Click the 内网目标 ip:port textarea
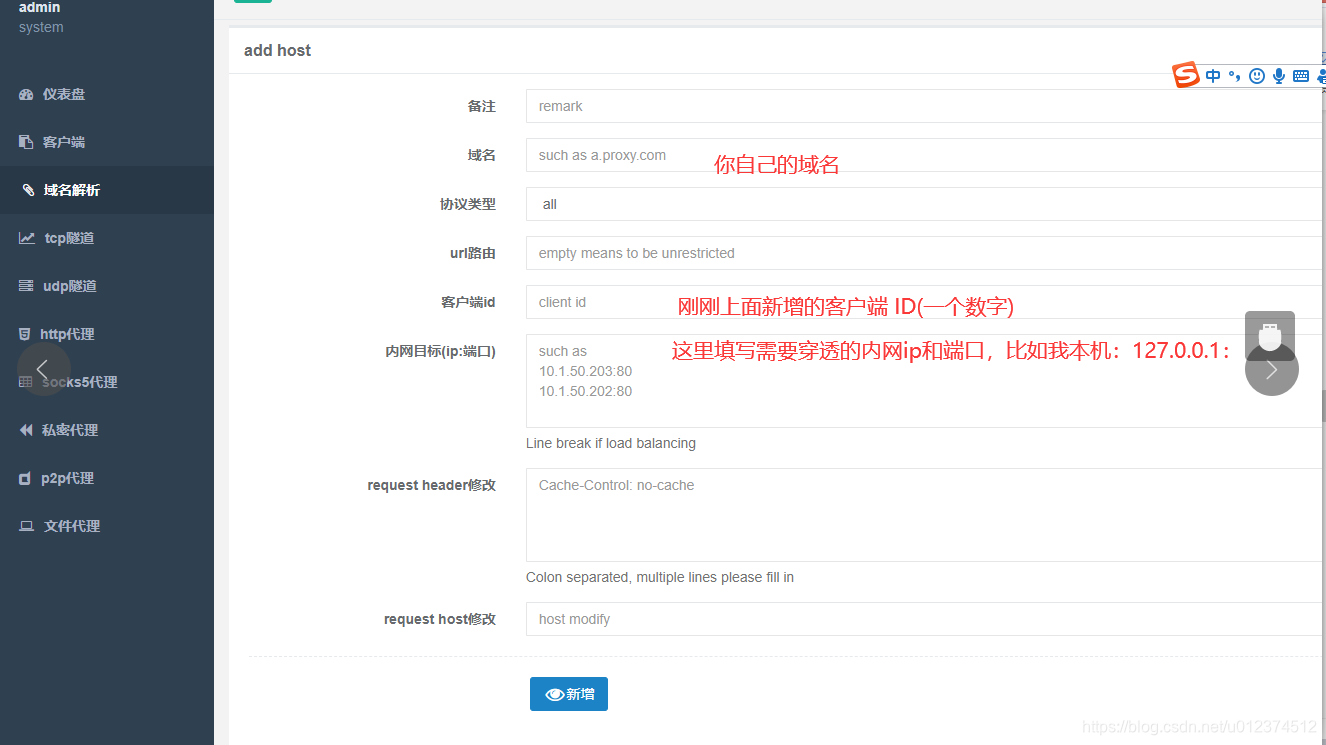Image resolution: width=1326 pixels, height=745 pixels. (925, 381)
